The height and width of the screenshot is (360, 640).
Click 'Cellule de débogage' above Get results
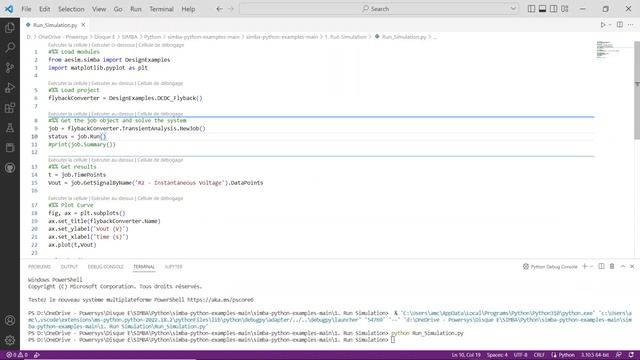click(160, 160)
